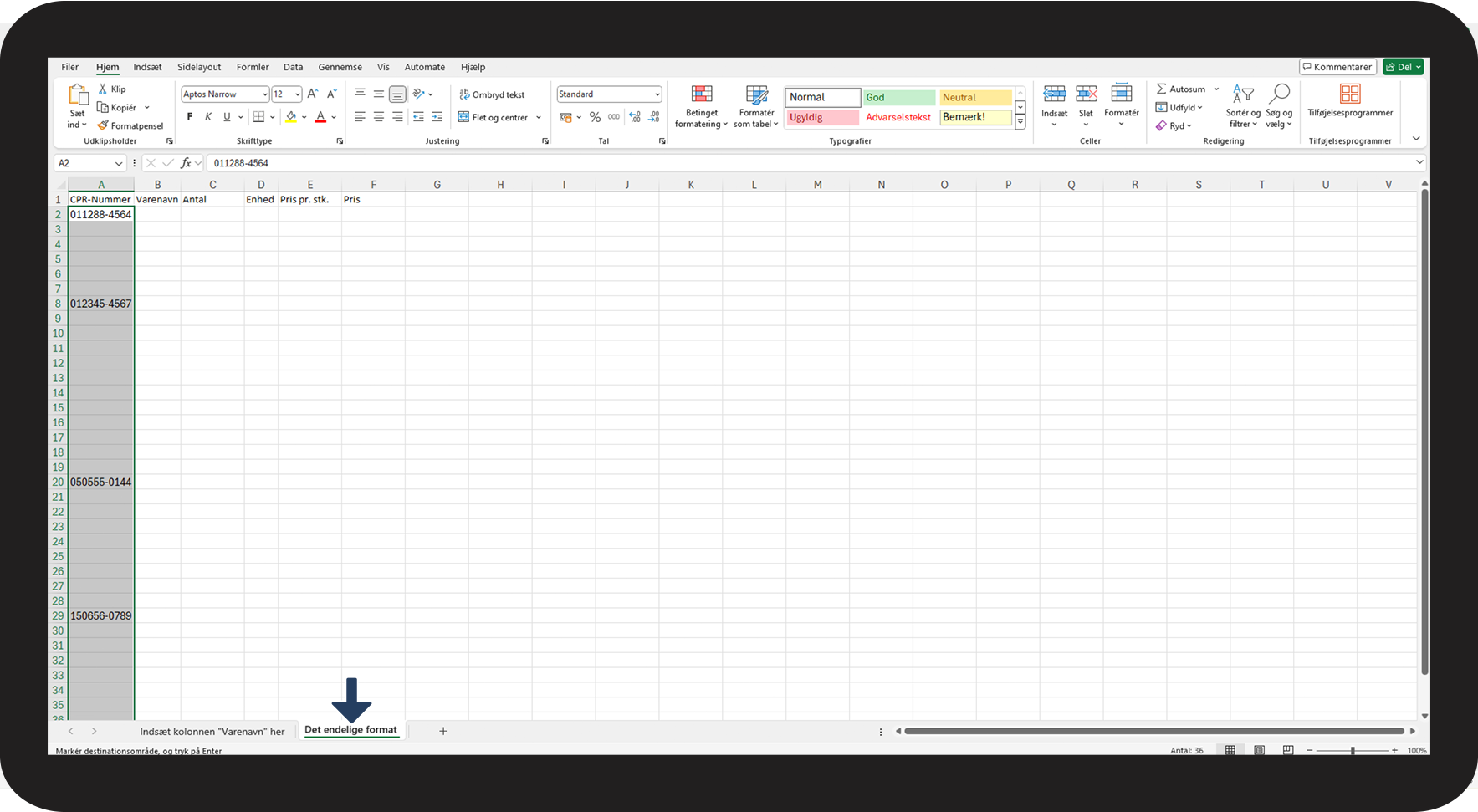
Task: Click the Sortér og filtrer icon
Action: click(x=1243, y=94)
